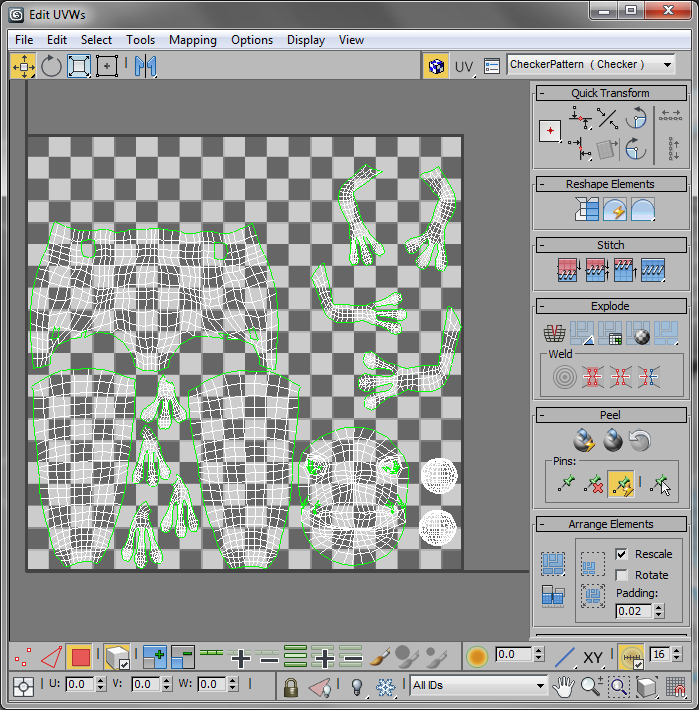
Task: Click the first Stitch to target icon
Action: point(568,270)
